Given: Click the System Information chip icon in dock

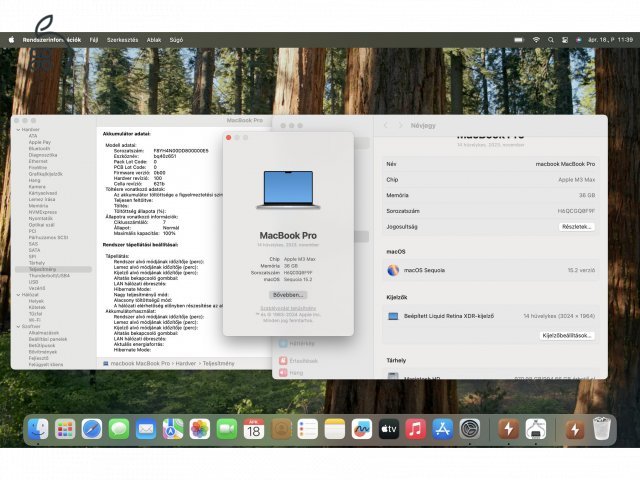Looking at the screenshot, I should [x=536, y=429].
